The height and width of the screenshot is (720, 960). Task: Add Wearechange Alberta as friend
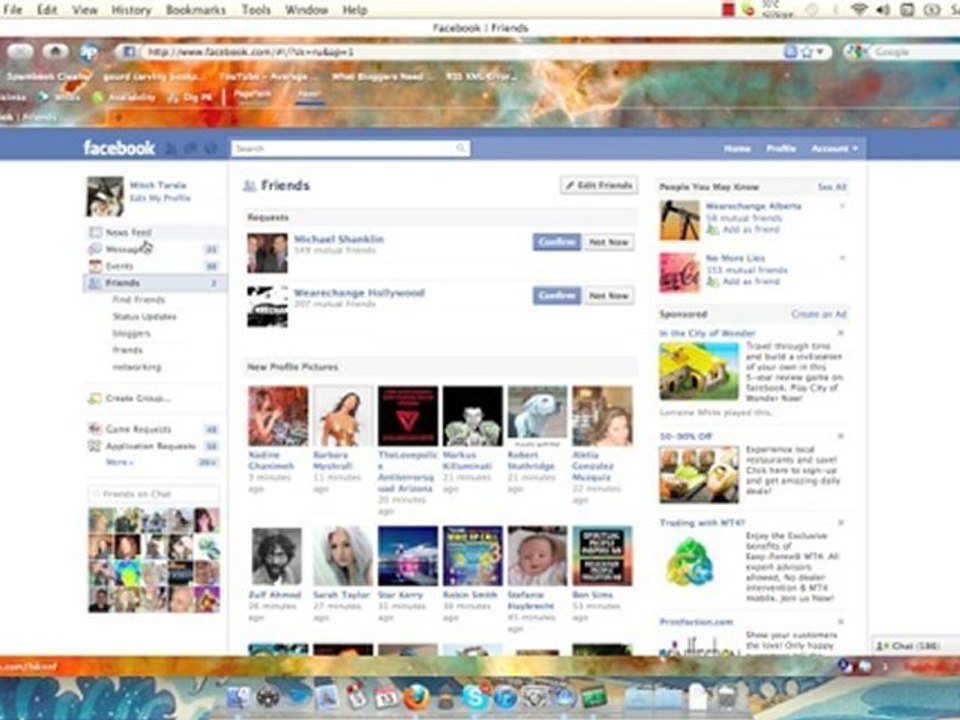tap(751, 230)
